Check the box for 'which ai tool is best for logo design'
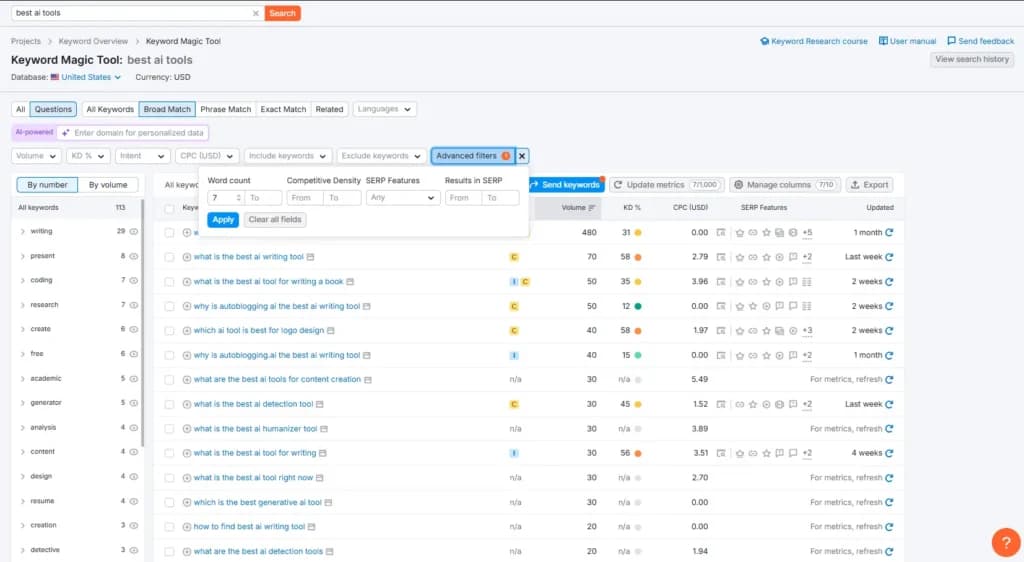Image resolution: width=1024 pixels, height=562 pixels. coord(169,331)
